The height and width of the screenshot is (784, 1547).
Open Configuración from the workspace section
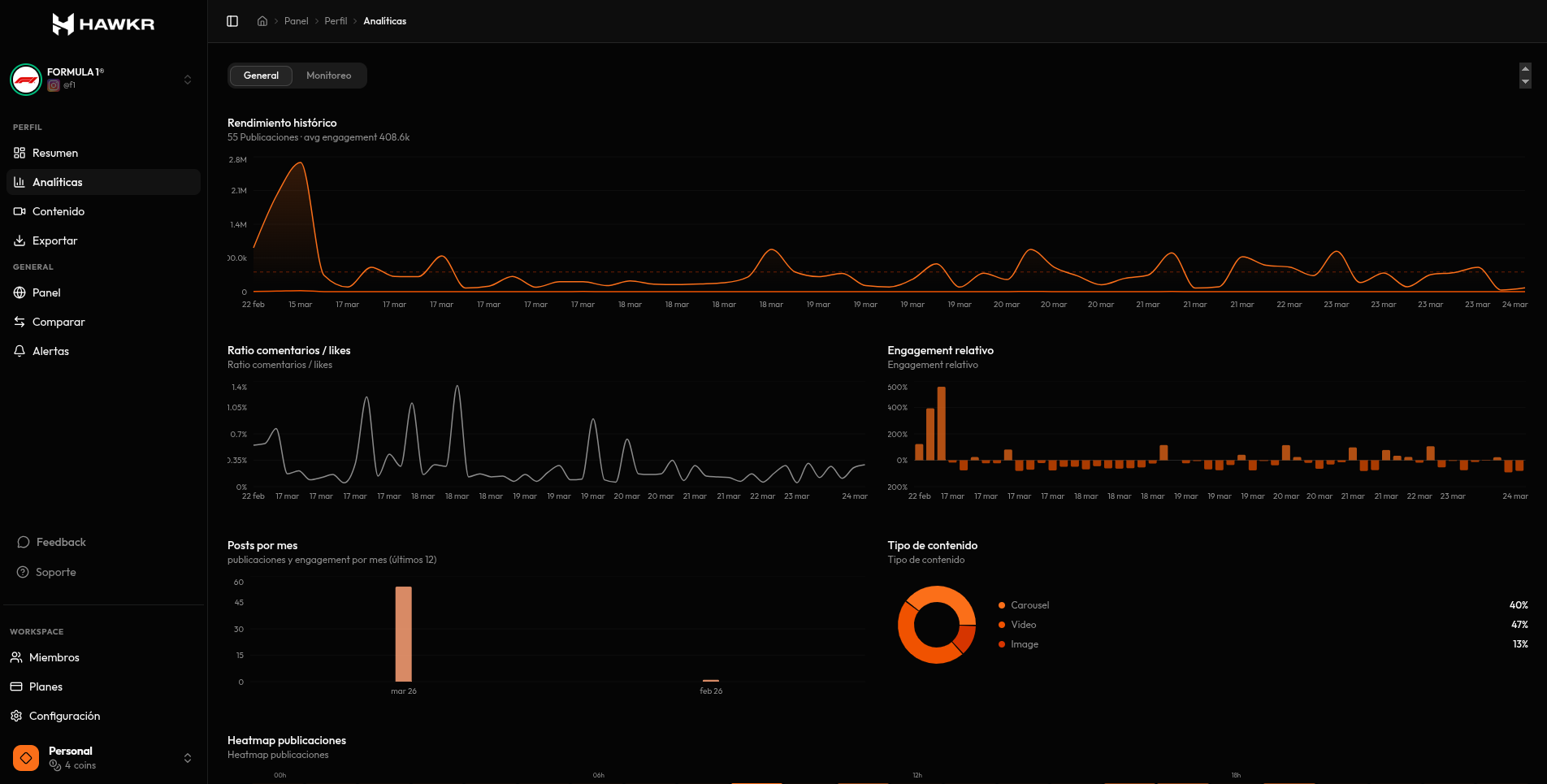click(64, 716)
